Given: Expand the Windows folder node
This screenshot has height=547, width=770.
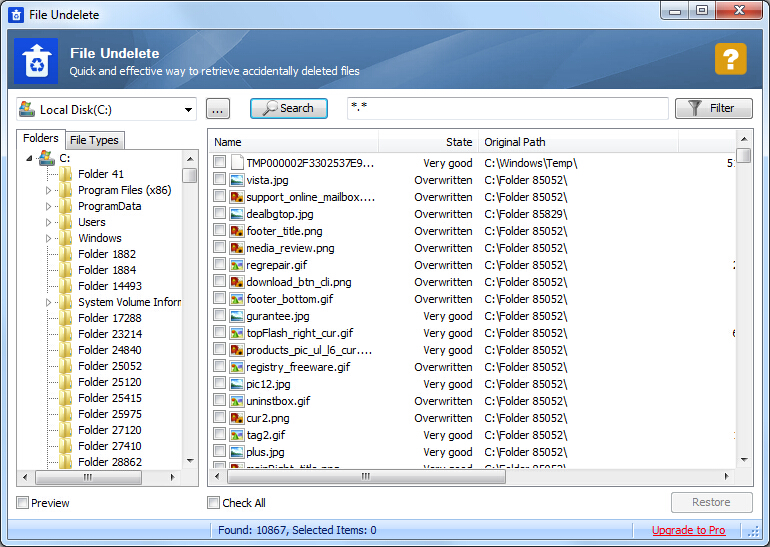Looking at the screenshot, I should (48, 238).
